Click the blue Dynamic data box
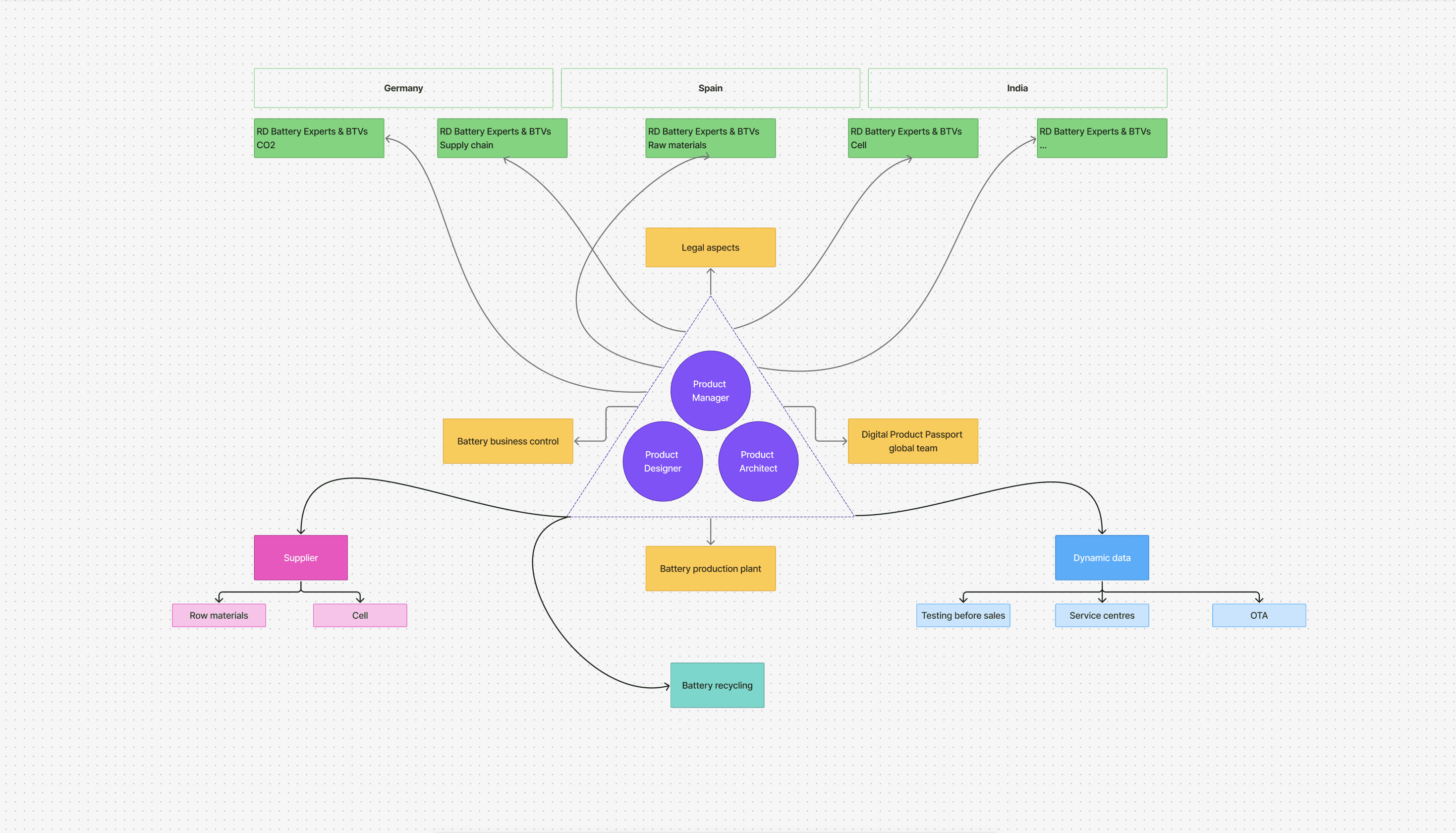This screenshot has width=1456, height=833. [1102, 558]
